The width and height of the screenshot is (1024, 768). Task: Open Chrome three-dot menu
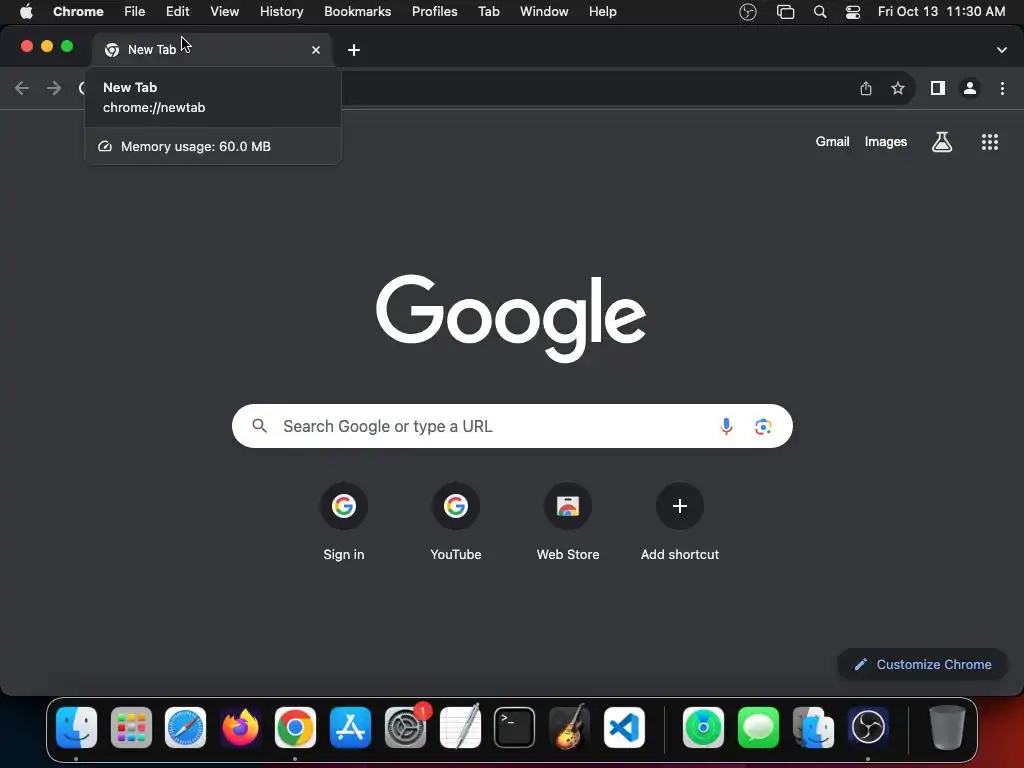[x=1002, y=88]
